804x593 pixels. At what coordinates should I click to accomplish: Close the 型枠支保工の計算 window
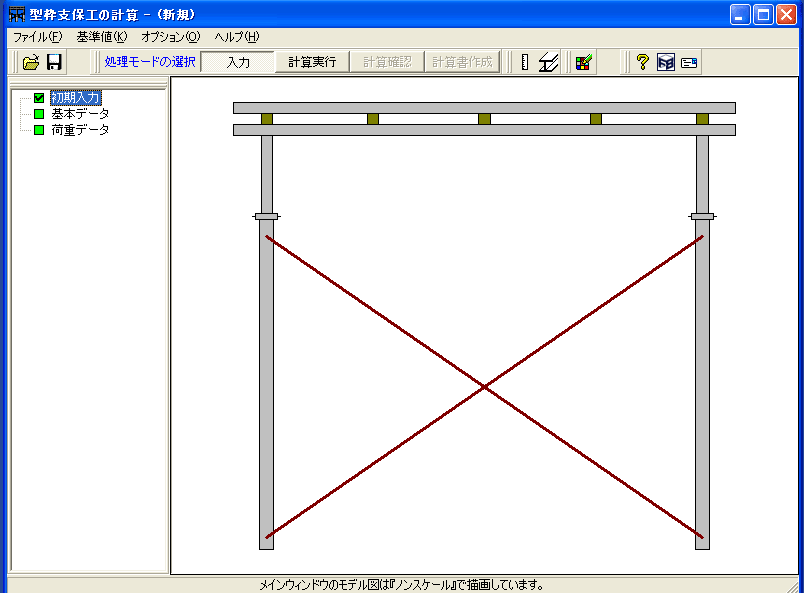point(786,14)
